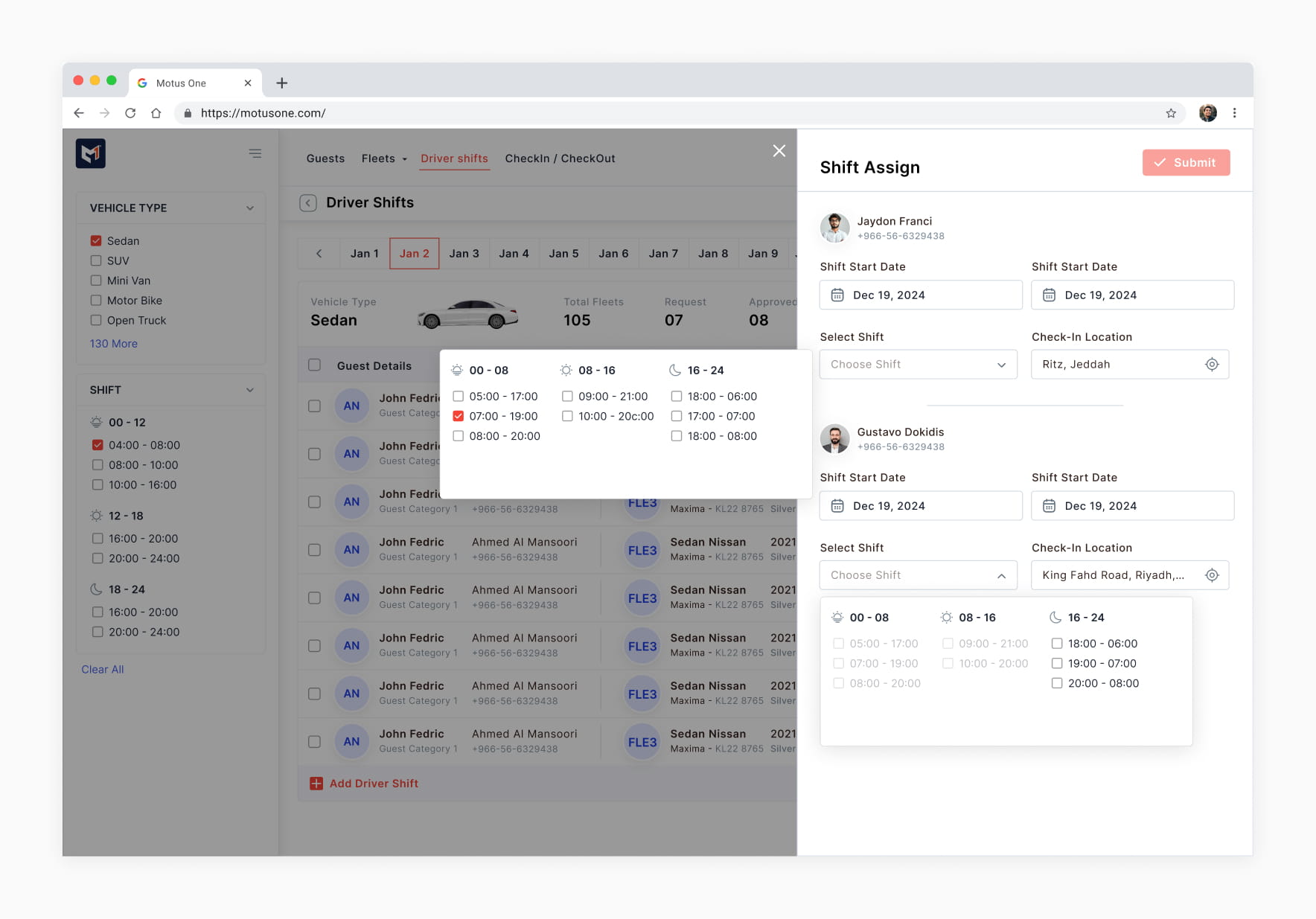Viewport: 1316px width, 919px height.
Task: Collapse the VEHICLE TYPE filter section
Action: (x=250, y=208)
